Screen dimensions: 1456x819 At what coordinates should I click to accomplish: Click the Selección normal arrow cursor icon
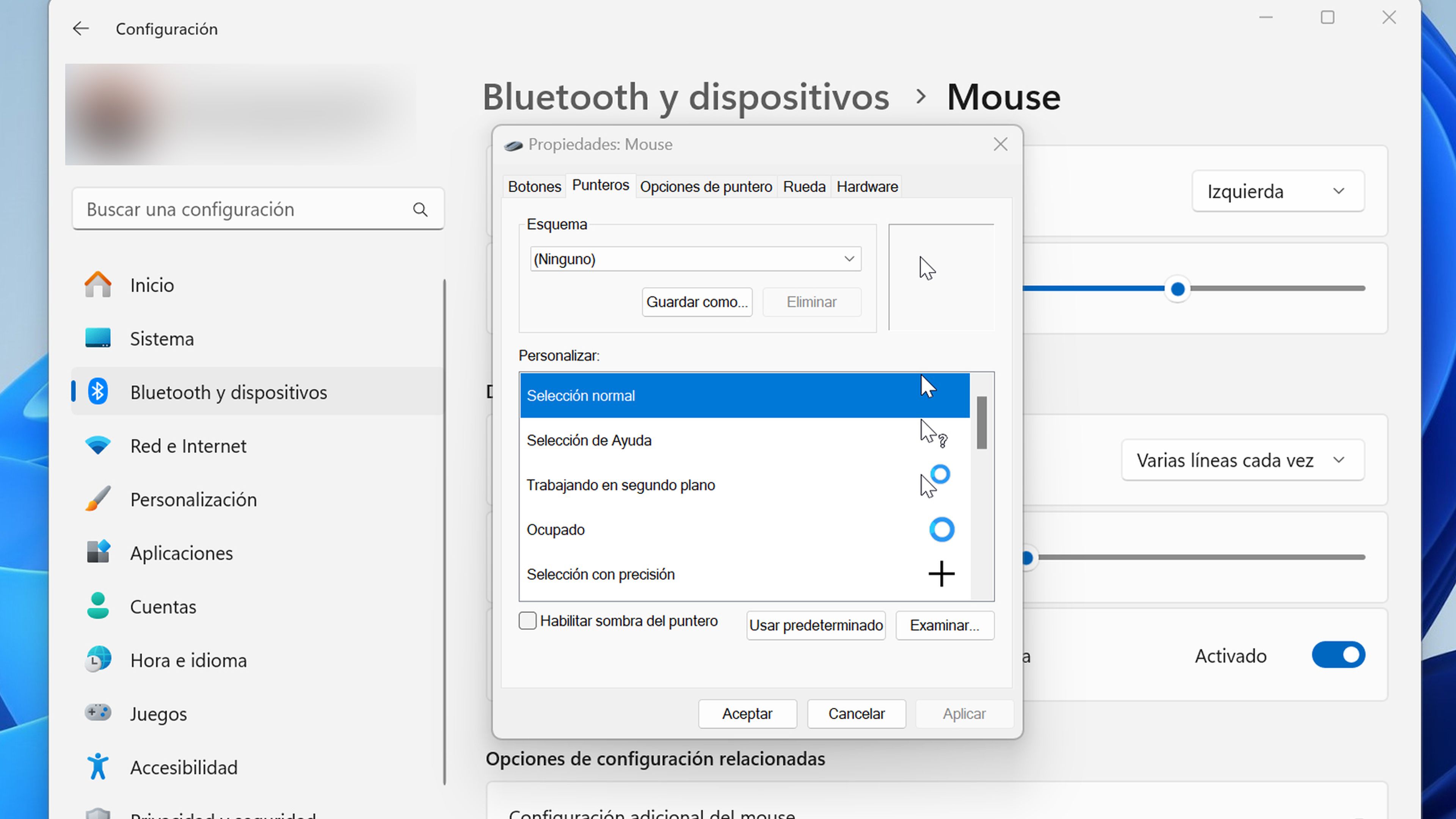pos(928,387)
